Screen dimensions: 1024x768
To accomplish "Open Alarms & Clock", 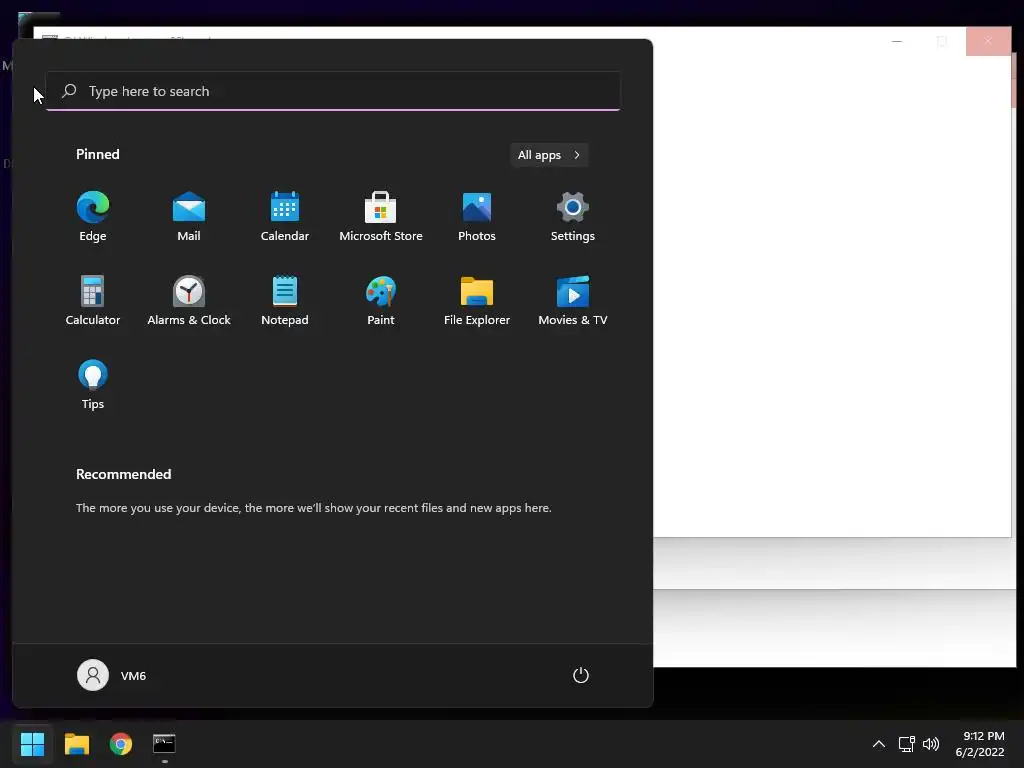I will 189,300.
